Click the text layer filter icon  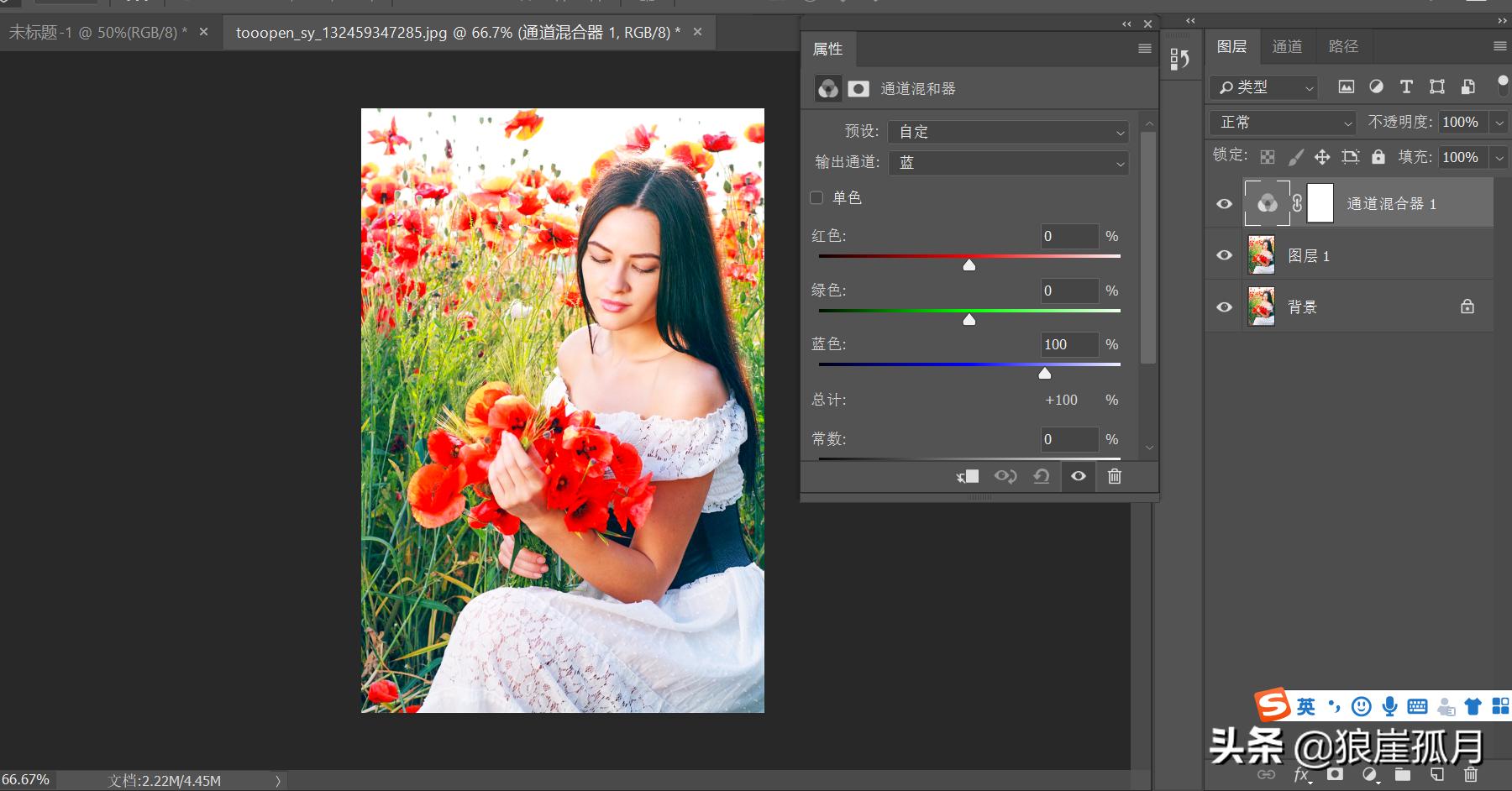click(x=1406, y=86)
